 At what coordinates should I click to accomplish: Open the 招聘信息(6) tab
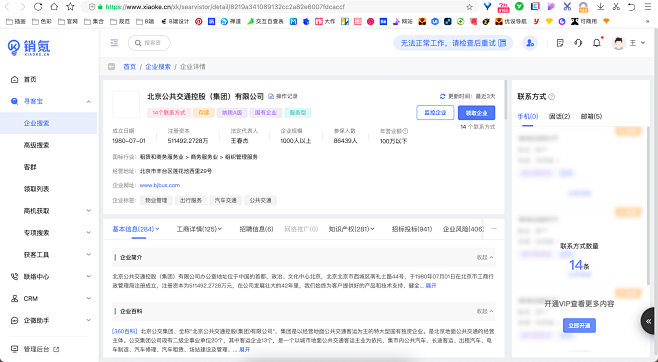(256, 229)
